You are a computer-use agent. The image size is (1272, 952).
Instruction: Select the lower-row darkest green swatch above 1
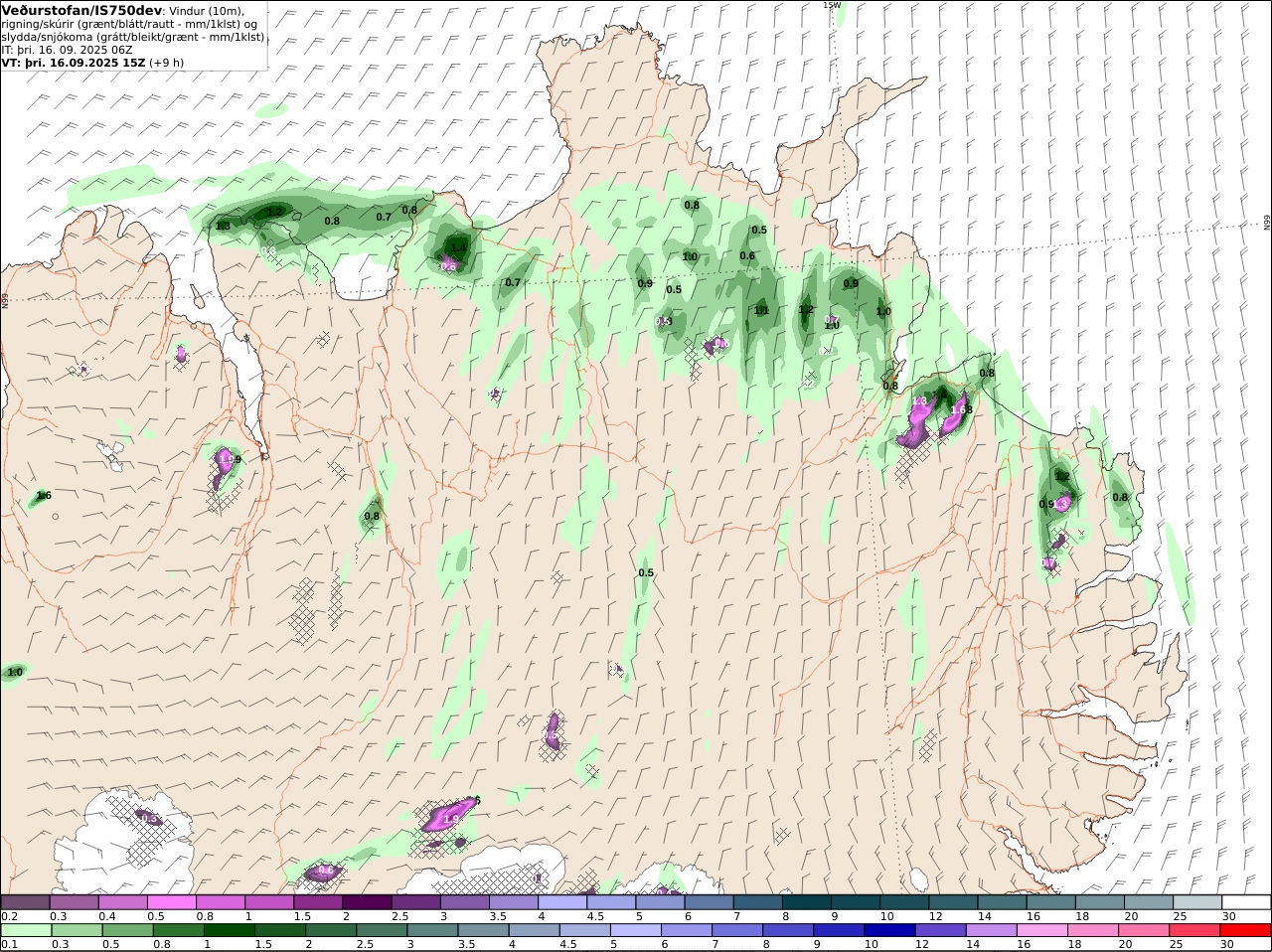click(x=229, y=931)
